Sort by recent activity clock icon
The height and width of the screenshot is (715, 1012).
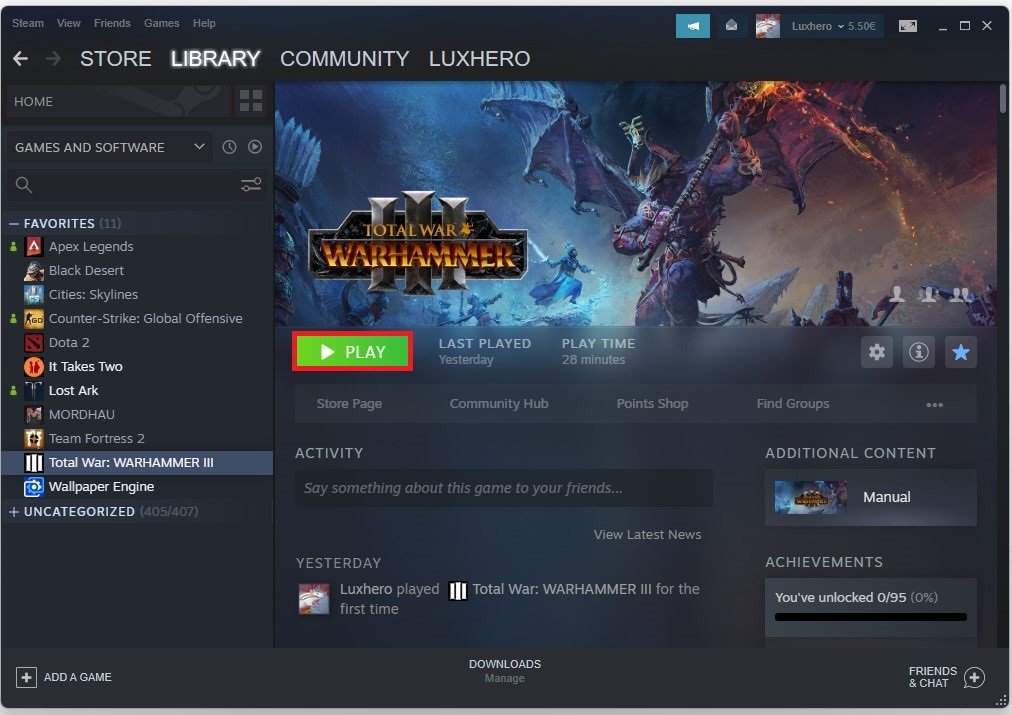point(229,147)
